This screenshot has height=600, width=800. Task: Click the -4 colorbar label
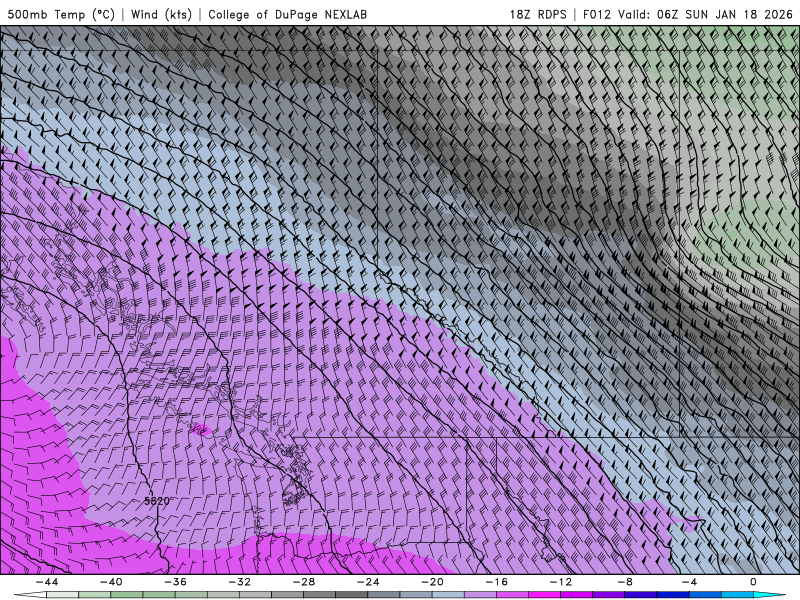689,582
